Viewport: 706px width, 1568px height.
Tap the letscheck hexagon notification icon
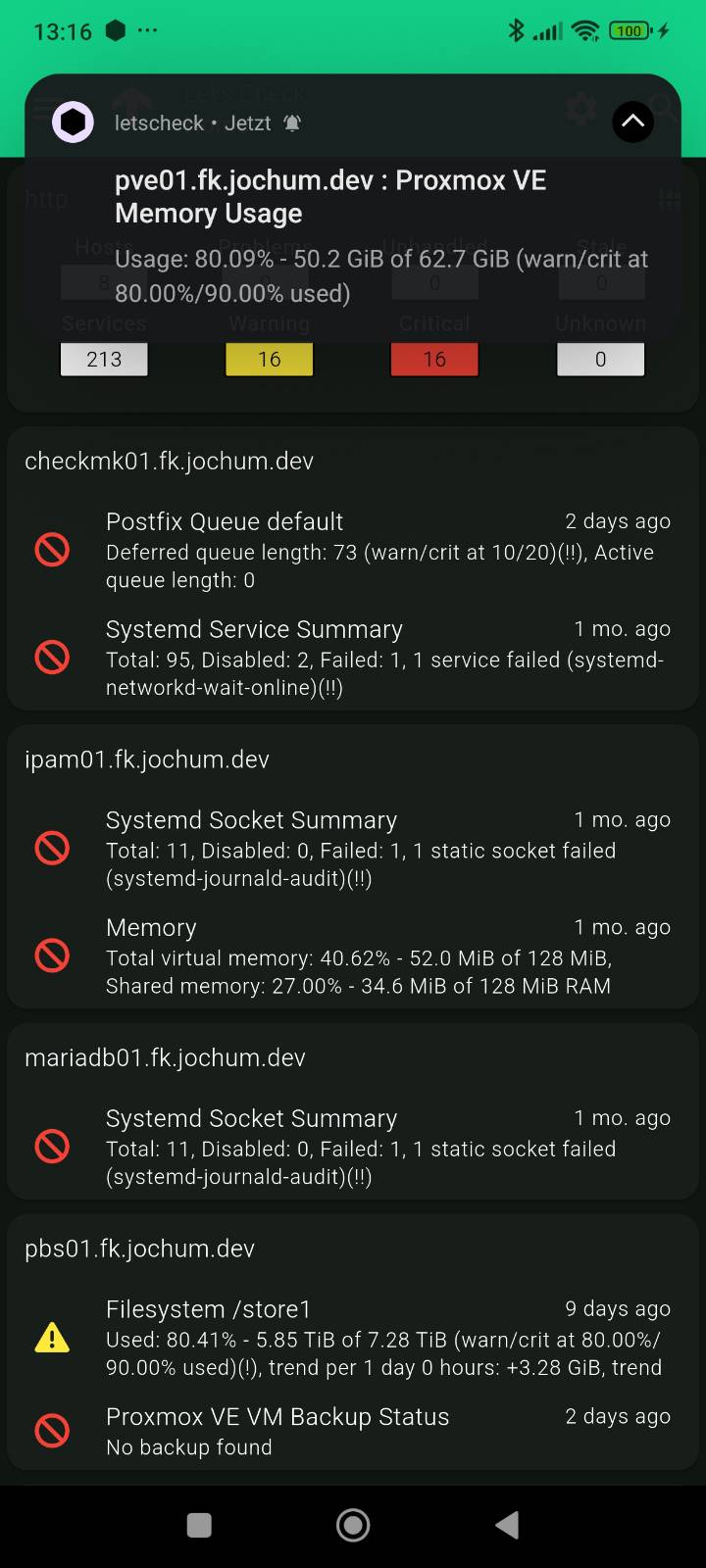(x=73, y=122)
